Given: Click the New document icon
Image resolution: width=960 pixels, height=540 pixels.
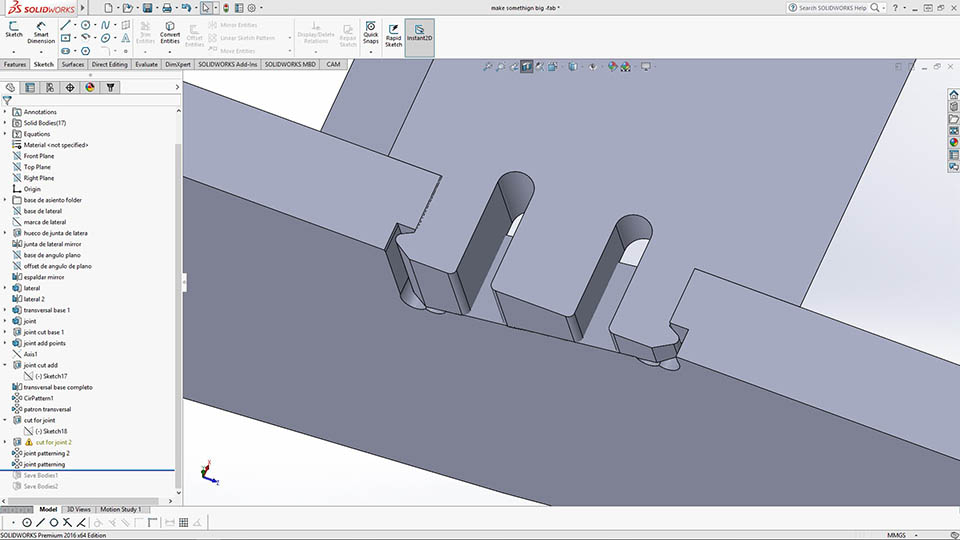Looking at the screenshot, I should (108, 8).
